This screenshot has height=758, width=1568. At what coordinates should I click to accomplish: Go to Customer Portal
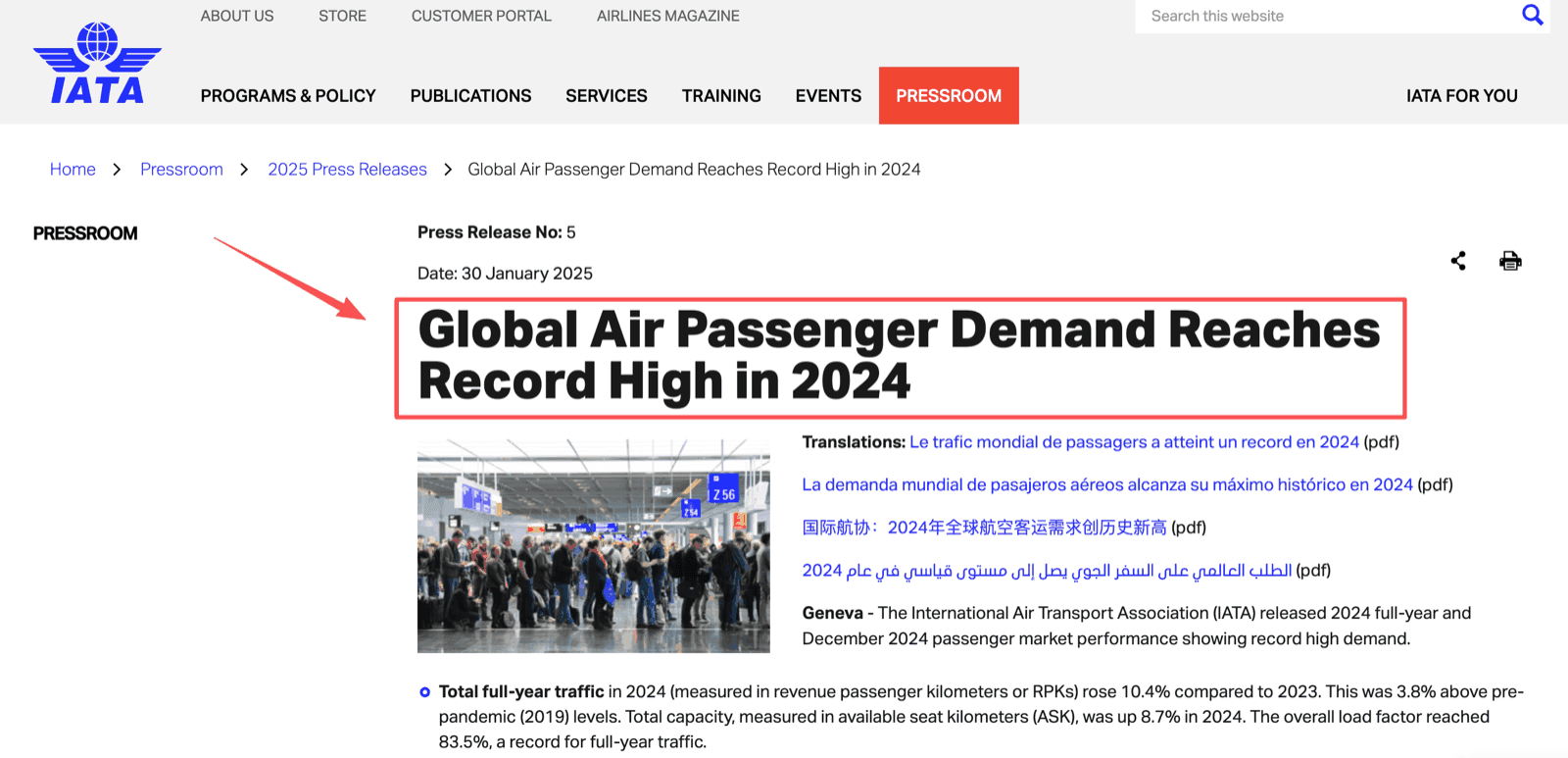(x=481, y=16)
